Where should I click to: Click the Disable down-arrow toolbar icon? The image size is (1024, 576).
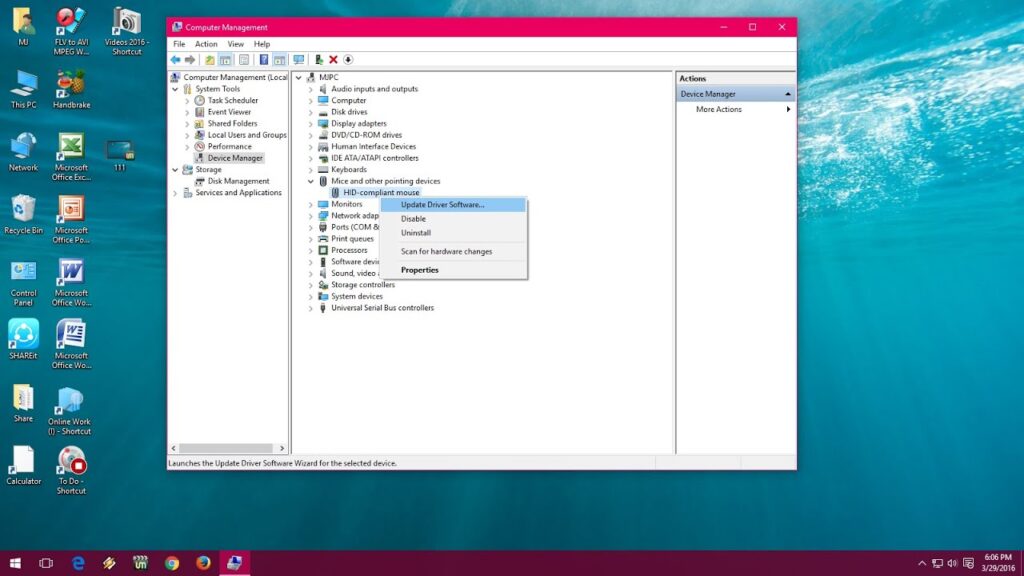click(348, 59)
